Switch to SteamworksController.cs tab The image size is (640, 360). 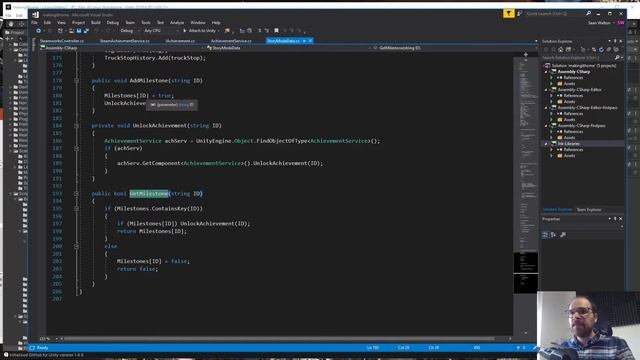click(62, 41)
